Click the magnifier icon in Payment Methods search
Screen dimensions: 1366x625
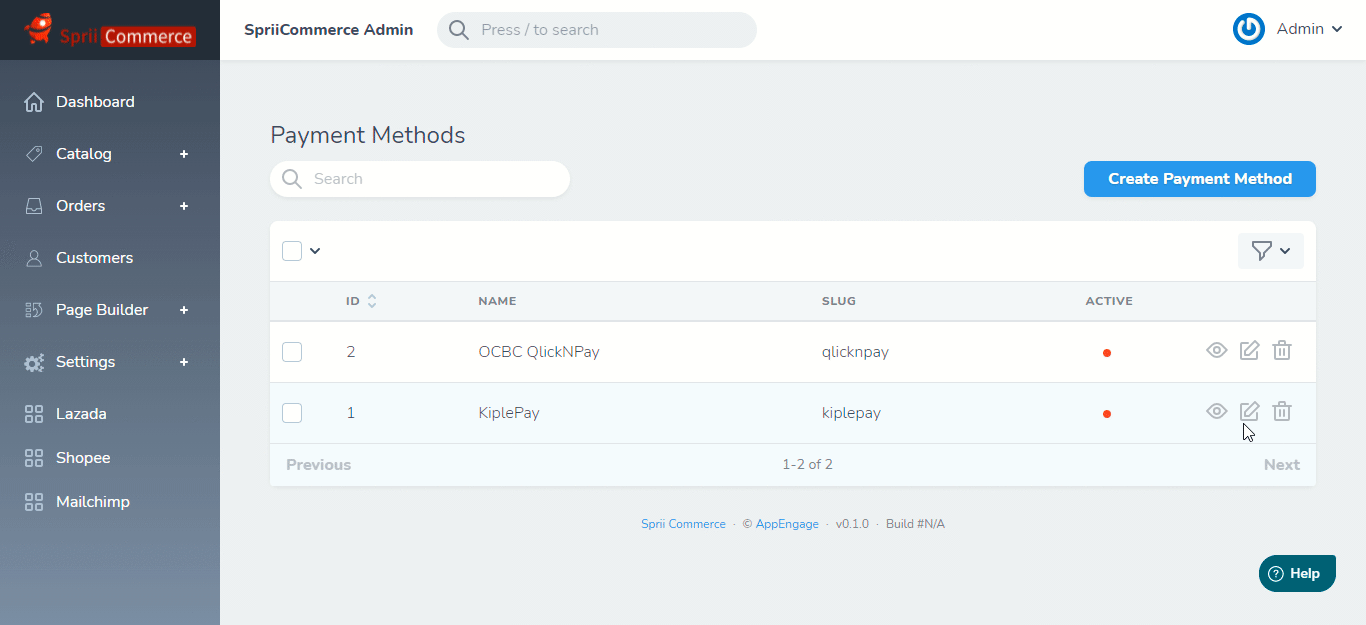point(292,179)
